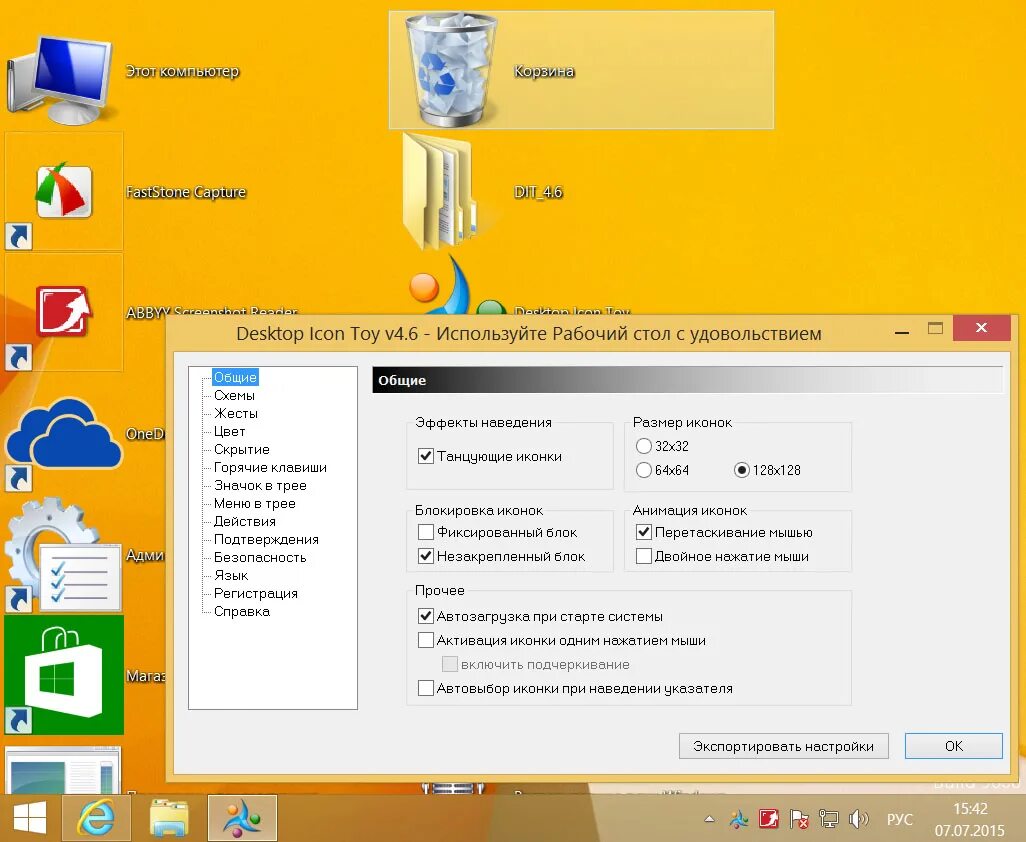Toggle Незакрепленный блок checkbox
This screenshot has height=842, width=1026.
tap(425, 556)
